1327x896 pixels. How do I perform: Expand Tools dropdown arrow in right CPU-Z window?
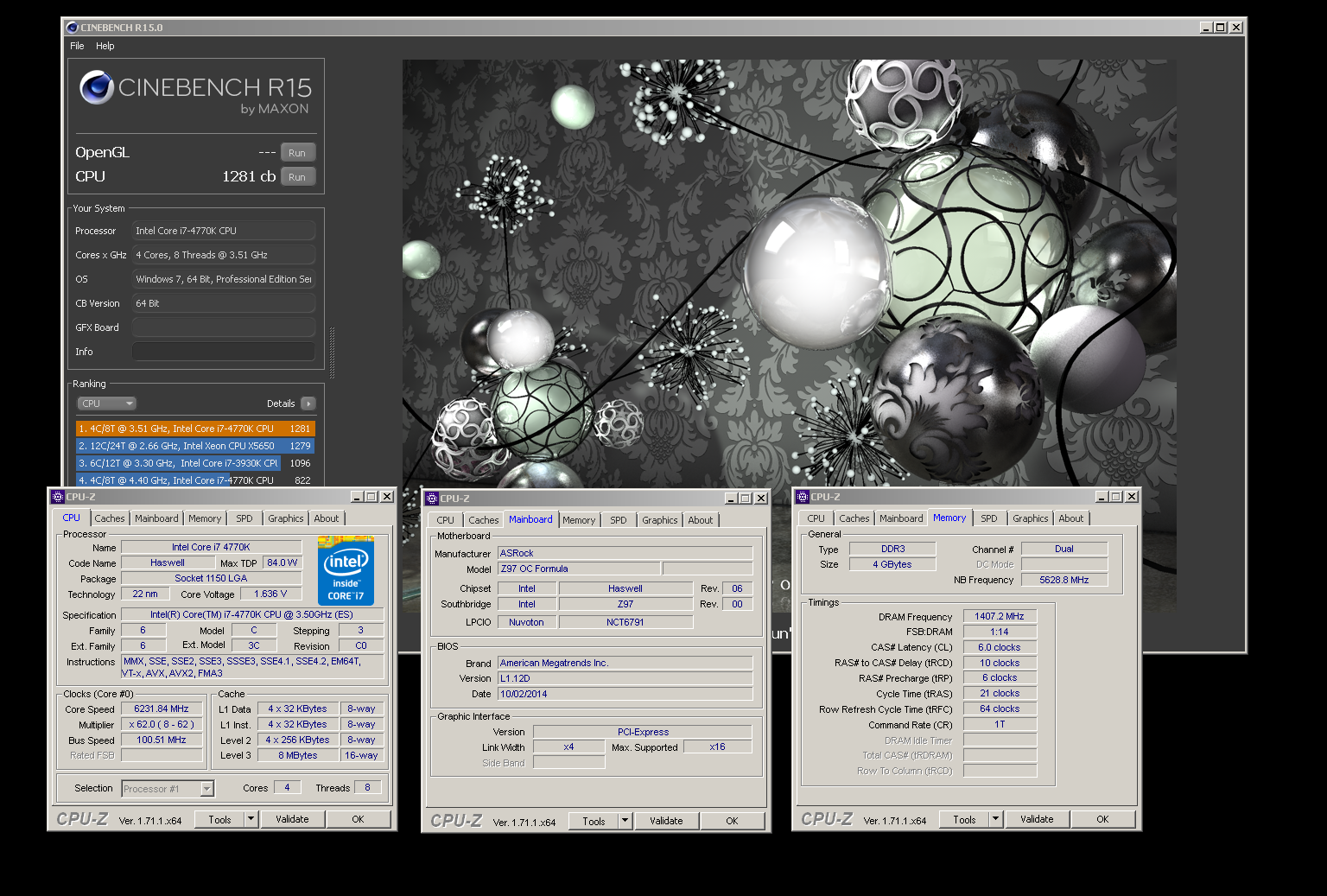(x=996, y=820)
